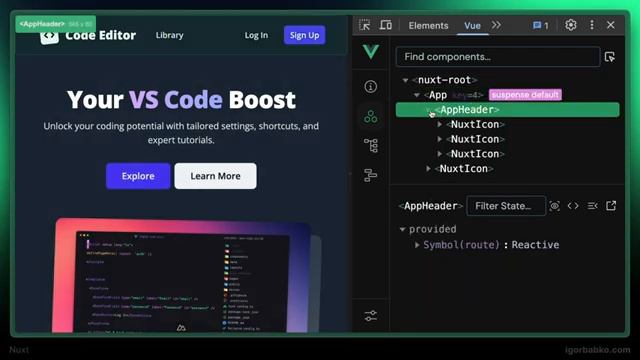The image size is (640, 360).
Task: Open component in editor icon
Action: (611, 206)
